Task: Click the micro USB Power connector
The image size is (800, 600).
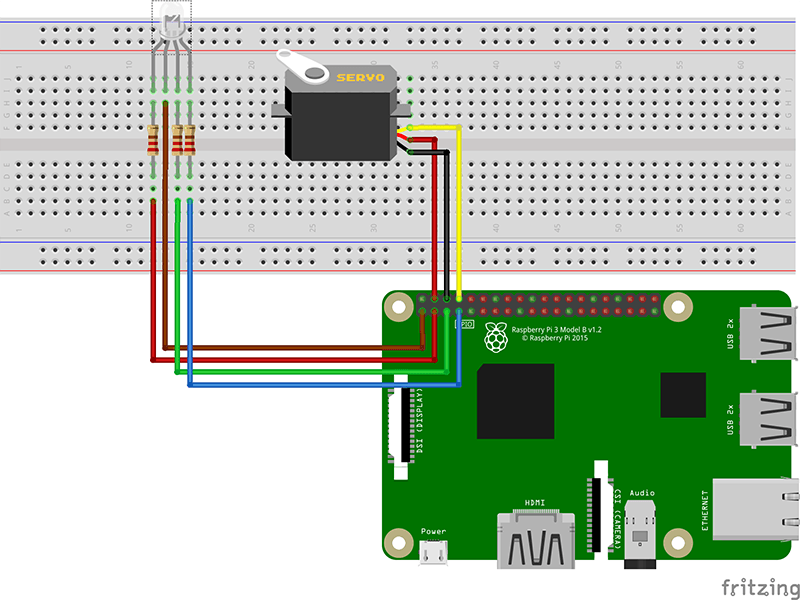Action: tap(432, 550)
